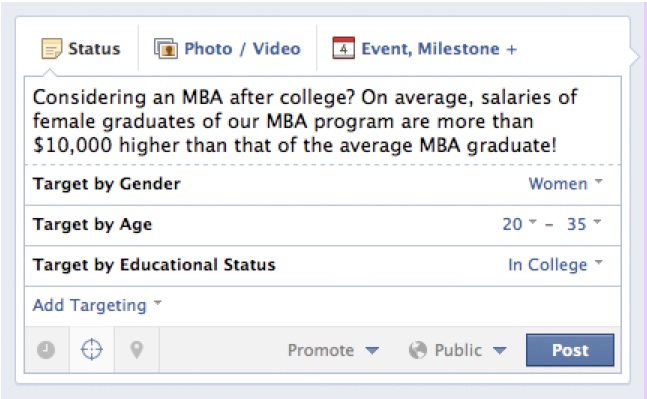Expand the Add Targeting menu
Screen dimensions: 647x399
(97, 305)
